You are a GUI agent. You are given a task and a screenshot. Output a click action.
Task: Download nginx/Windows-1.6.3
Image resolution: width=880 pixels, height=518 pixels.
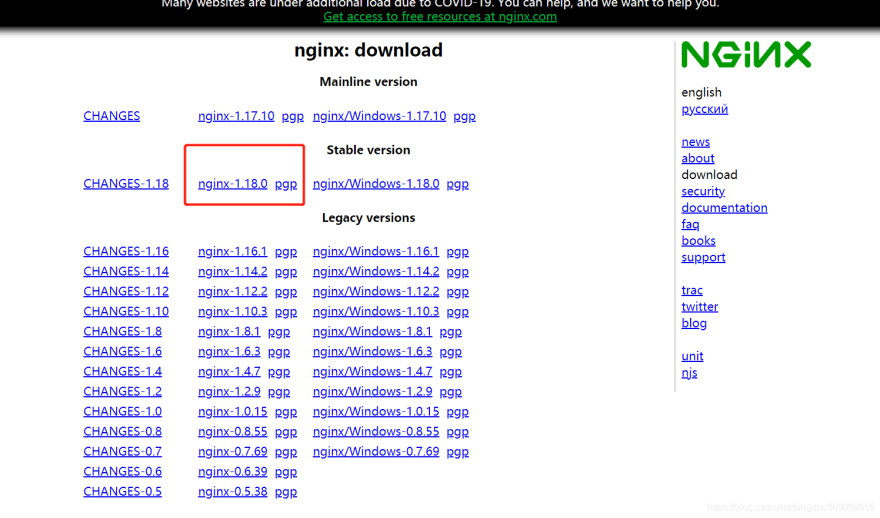pyautogui.click(x=373, y=352)
